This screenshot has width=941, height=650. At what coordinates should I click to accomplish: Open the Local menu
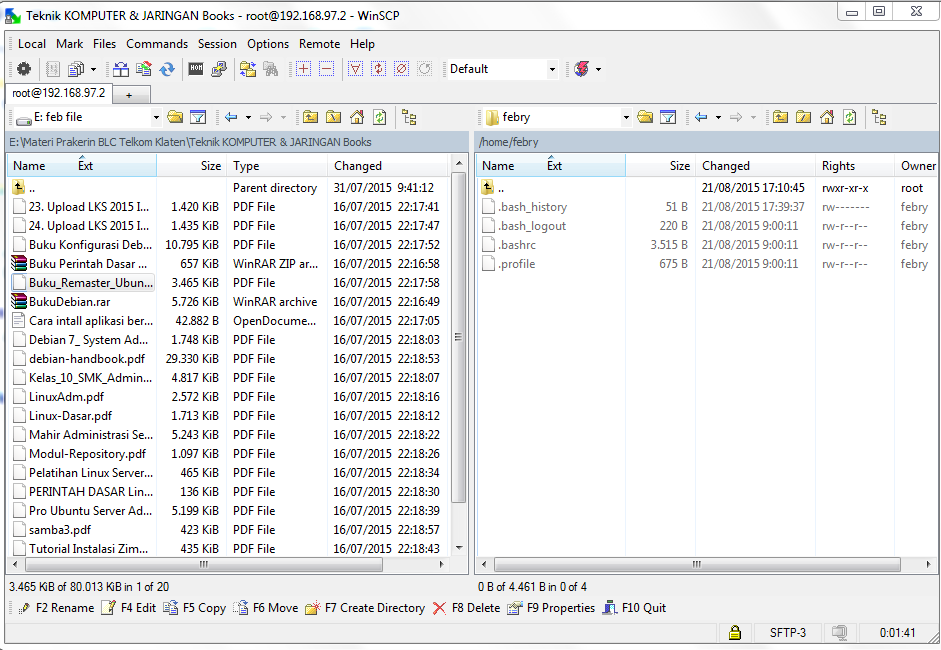coord(32,44)
